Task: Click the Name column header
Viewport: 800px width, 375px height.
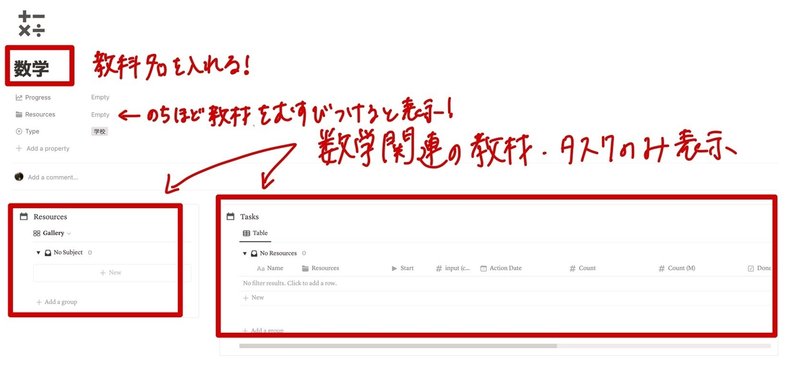Action: click(x=270, y=268)
